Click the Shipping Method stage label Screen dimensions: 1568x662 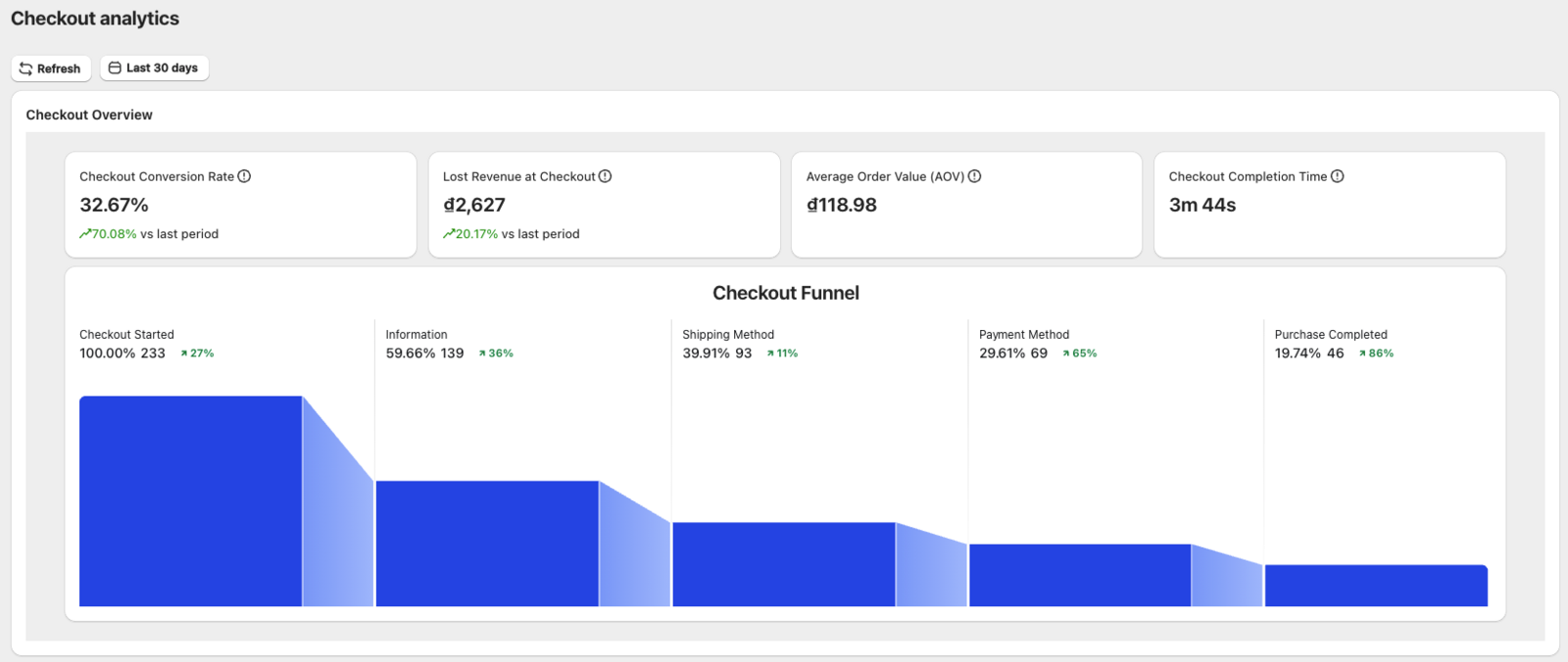(x=728, y=335)
